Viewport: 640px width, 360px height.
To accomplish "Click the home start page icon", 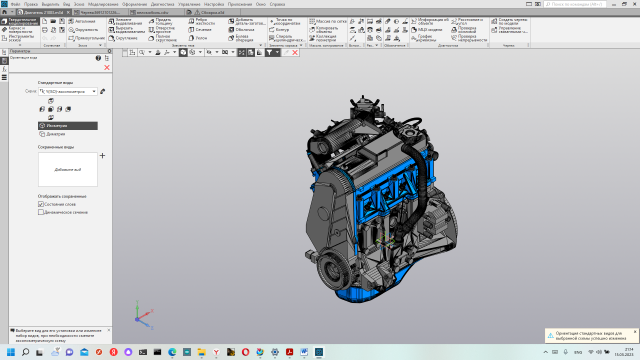I will [x=4, y=12].
